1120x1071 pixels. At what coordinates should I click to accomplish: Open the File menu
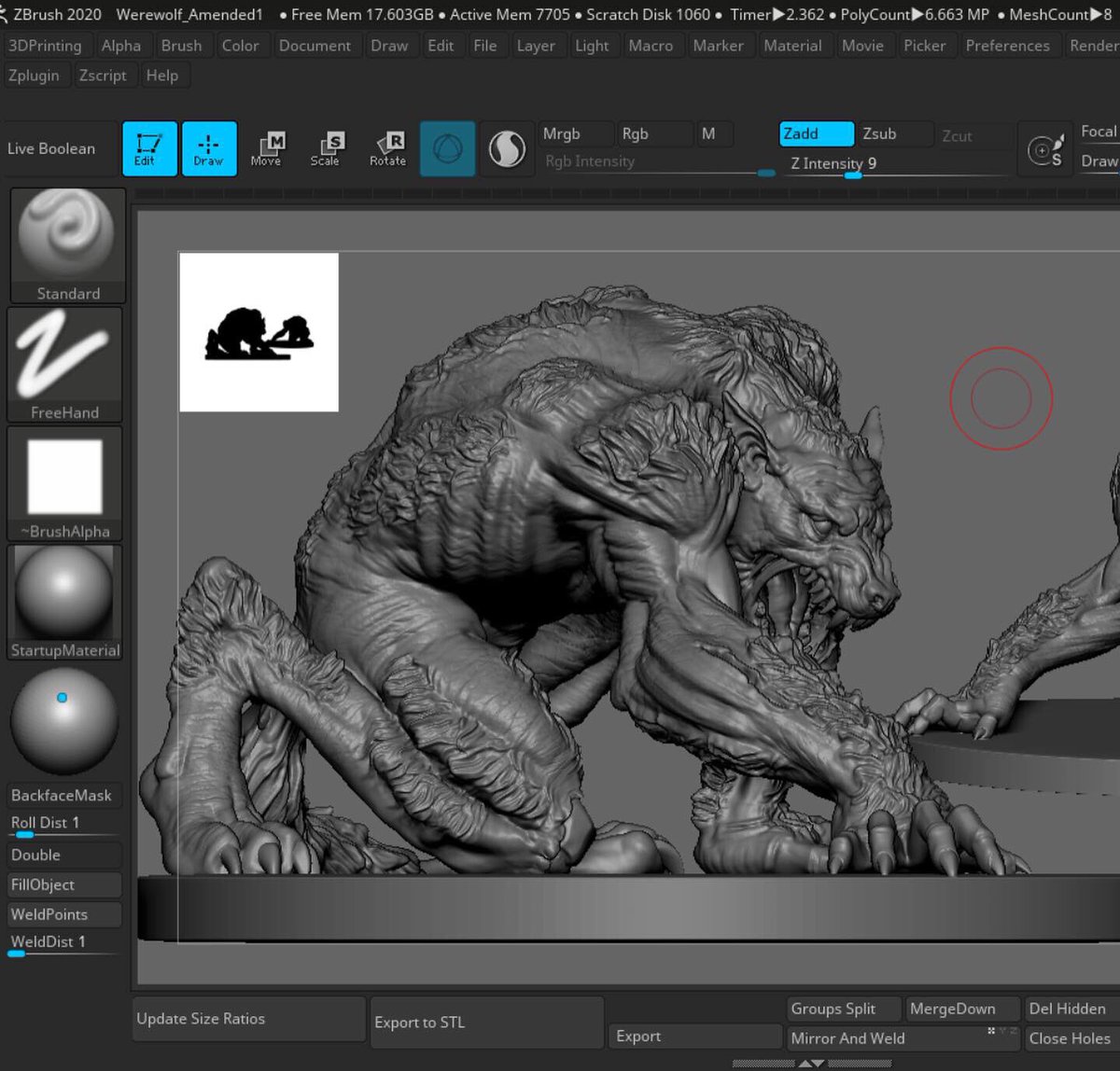coord(485,46)
